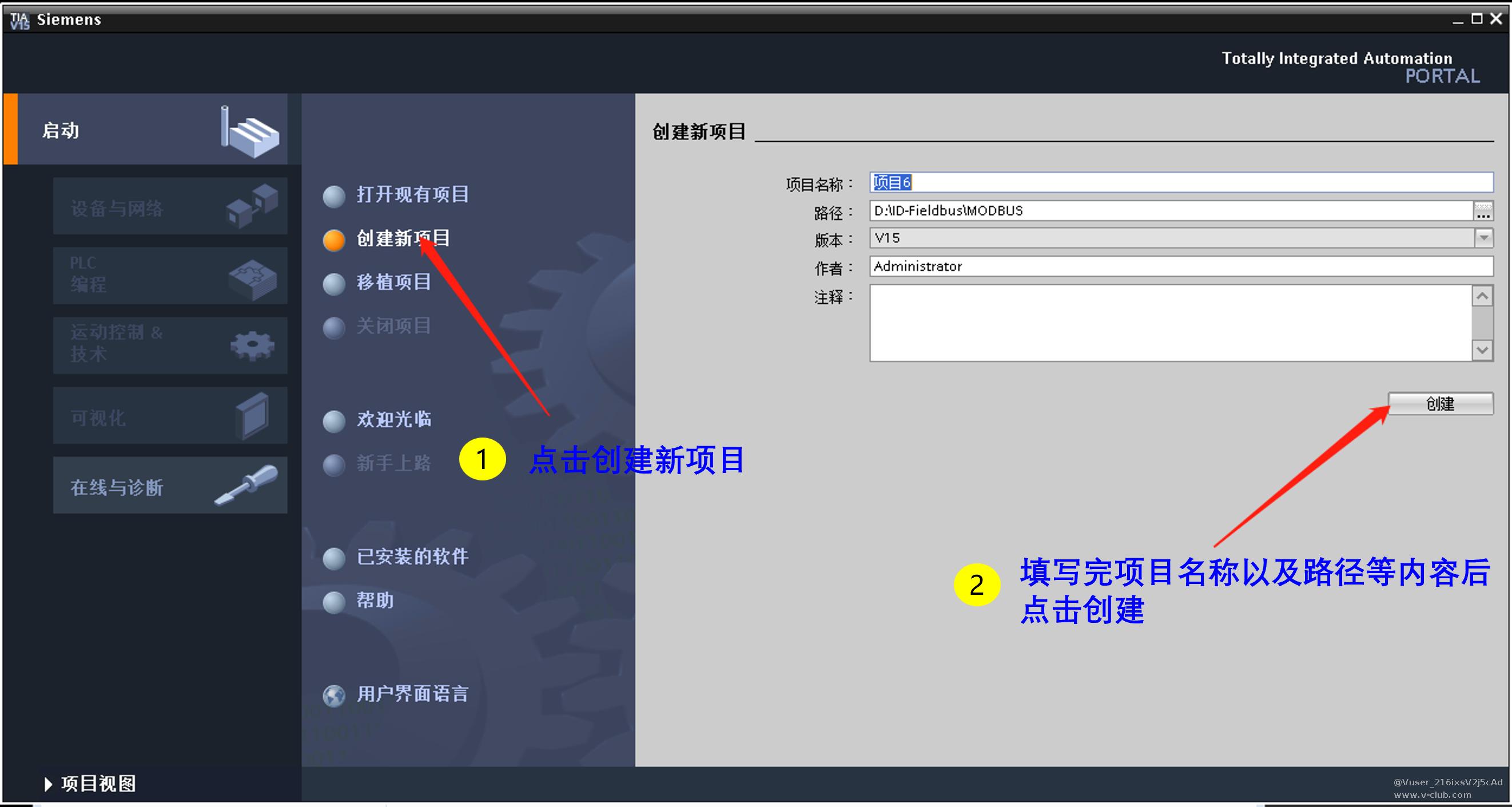Screen dimensions: 1512x807
Task: Click the bullet beside 移植项目
Action: coord(334,284)
